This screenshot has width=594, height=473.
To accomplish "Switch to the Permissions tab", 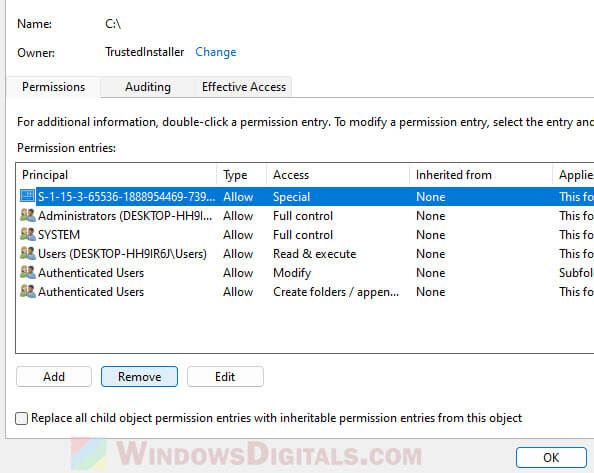I will [x=53, y=87].
